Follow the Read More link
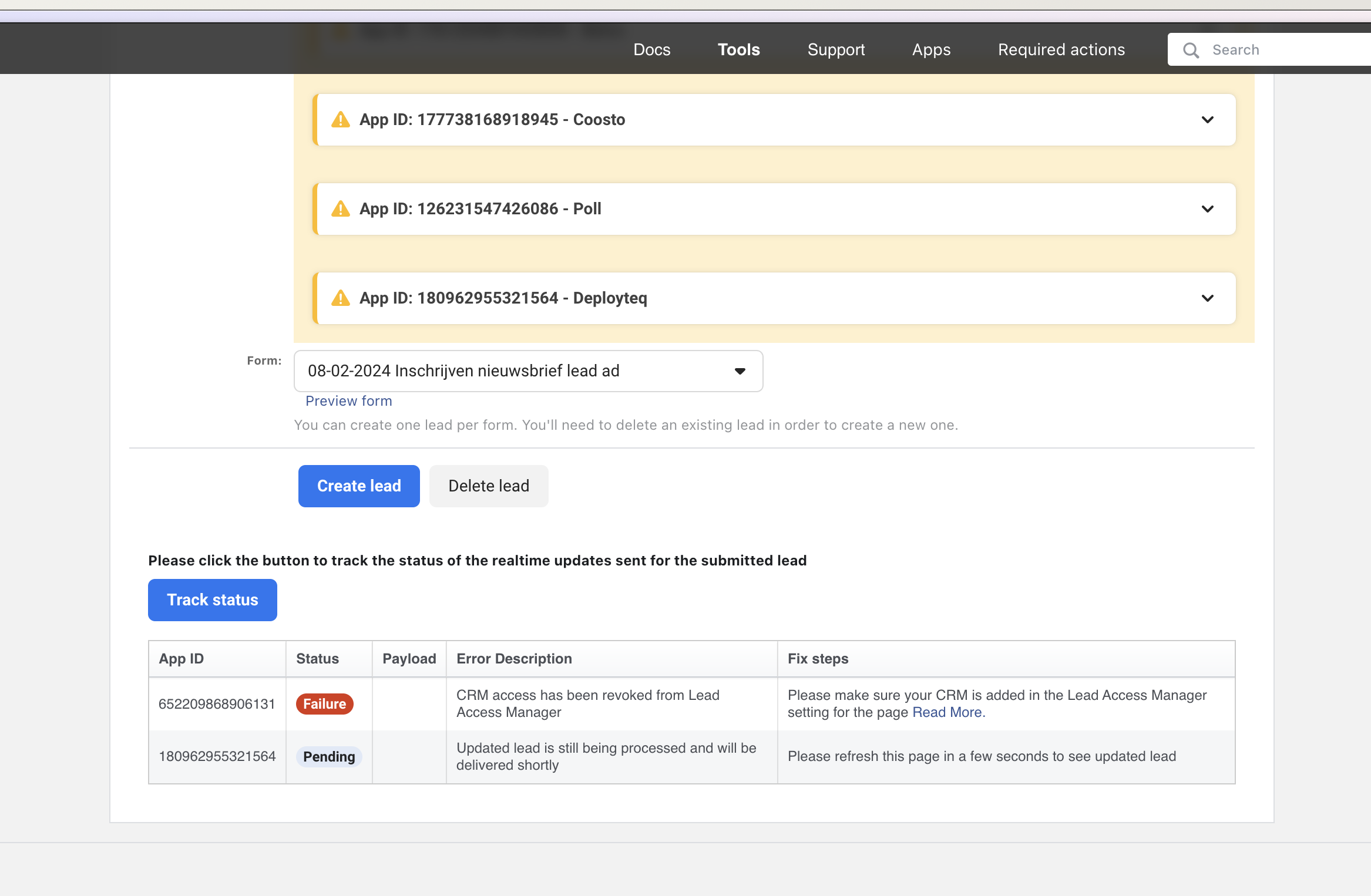The height and width of the screenshot is (896, 1371). (949, 712)
